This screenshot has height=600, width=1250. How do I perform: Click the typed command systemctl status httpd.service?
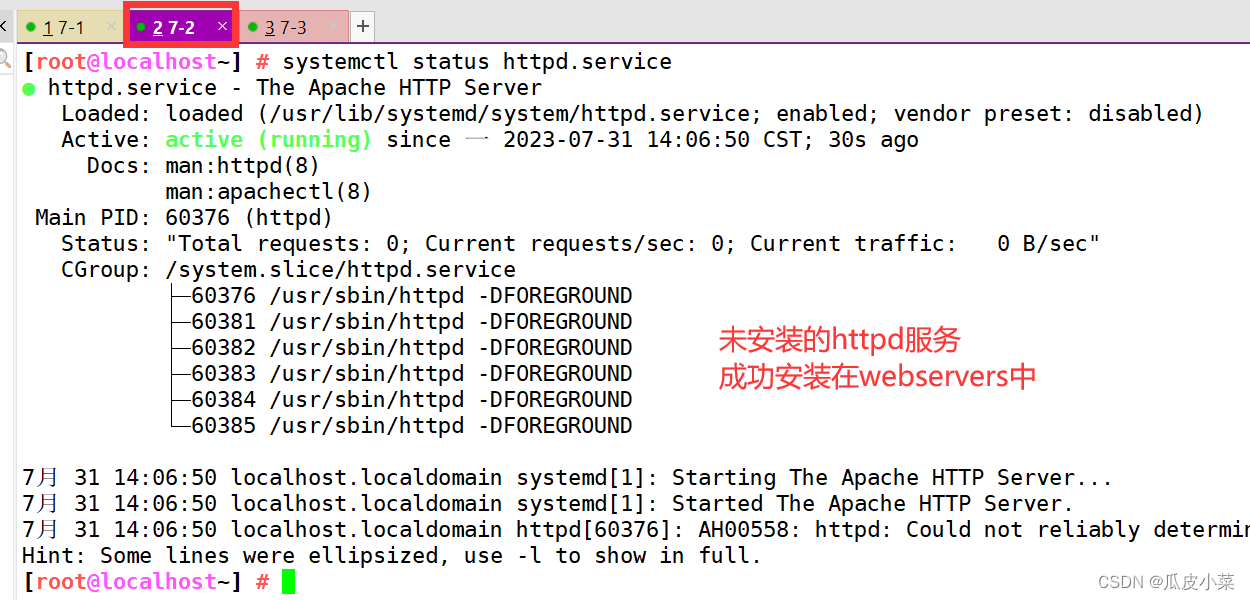tap(477, 62)
